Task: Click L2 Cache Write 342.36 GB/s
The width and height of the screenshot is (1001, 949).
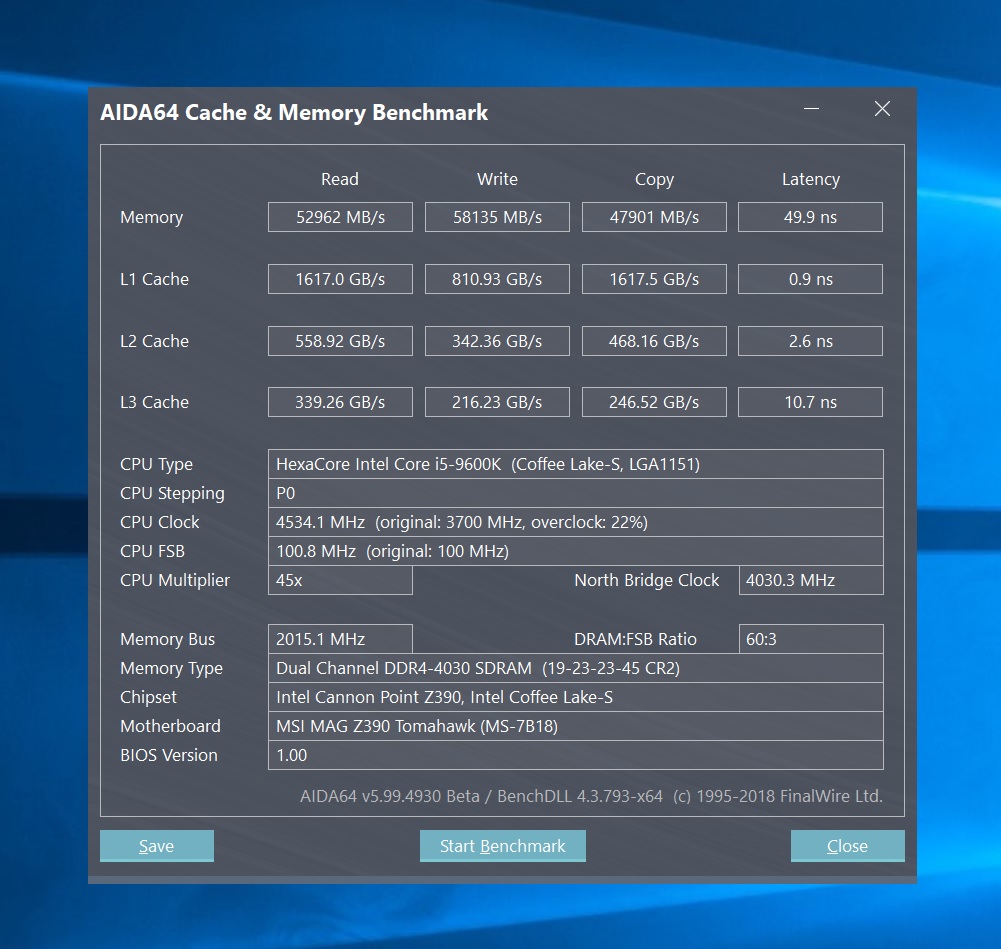Action: [497, 341]
